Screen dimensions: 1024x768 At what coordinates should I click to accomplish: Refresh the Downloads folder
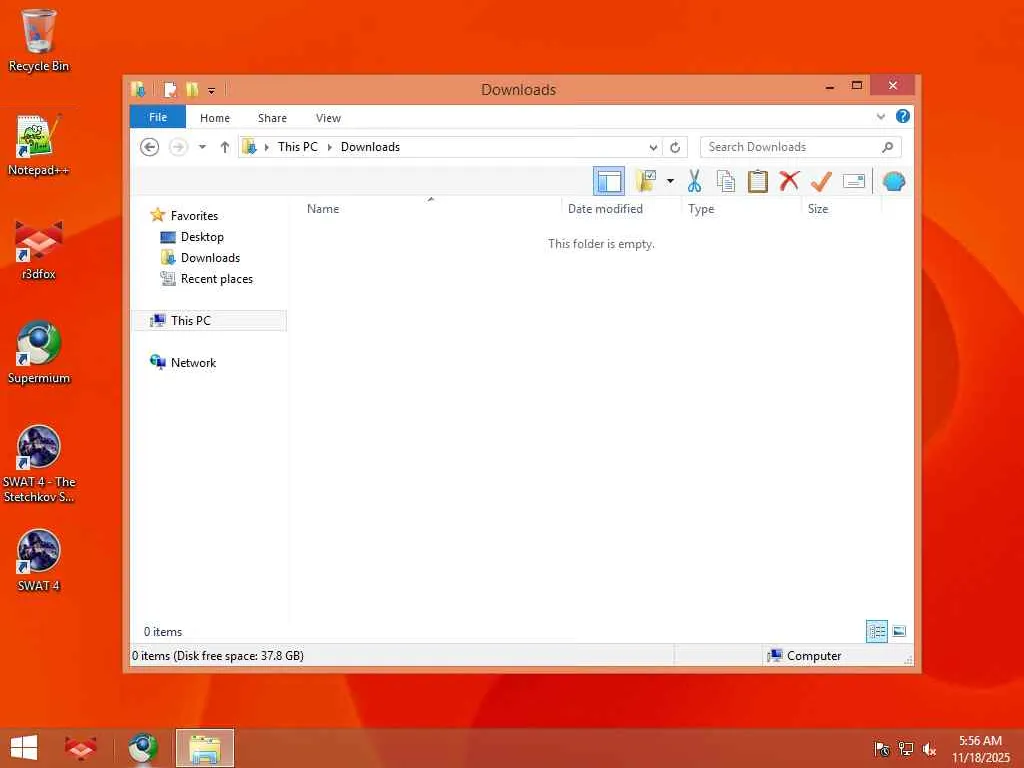(675, 148)
